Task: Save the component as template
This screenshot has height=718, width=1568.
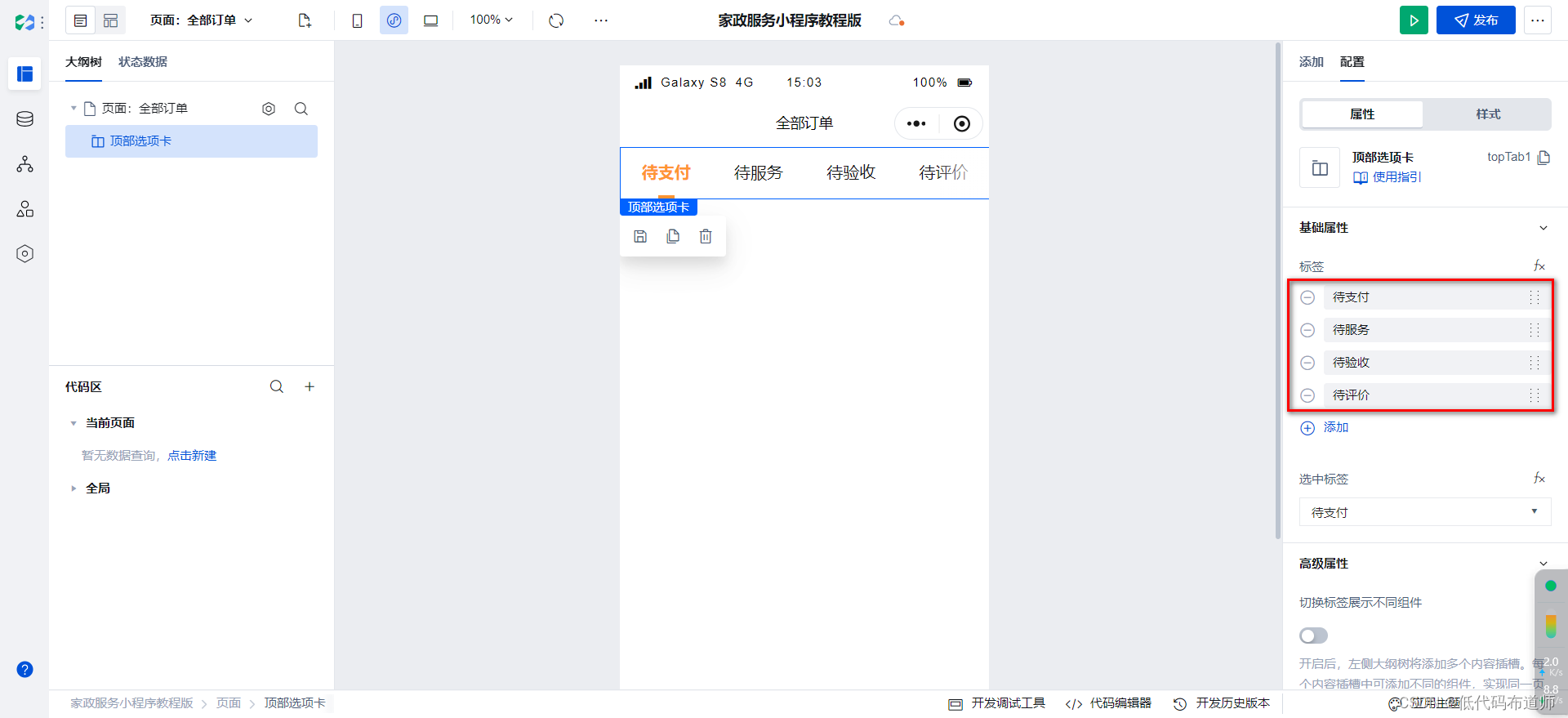Action: pyautogui.click(x=640, y=236)
